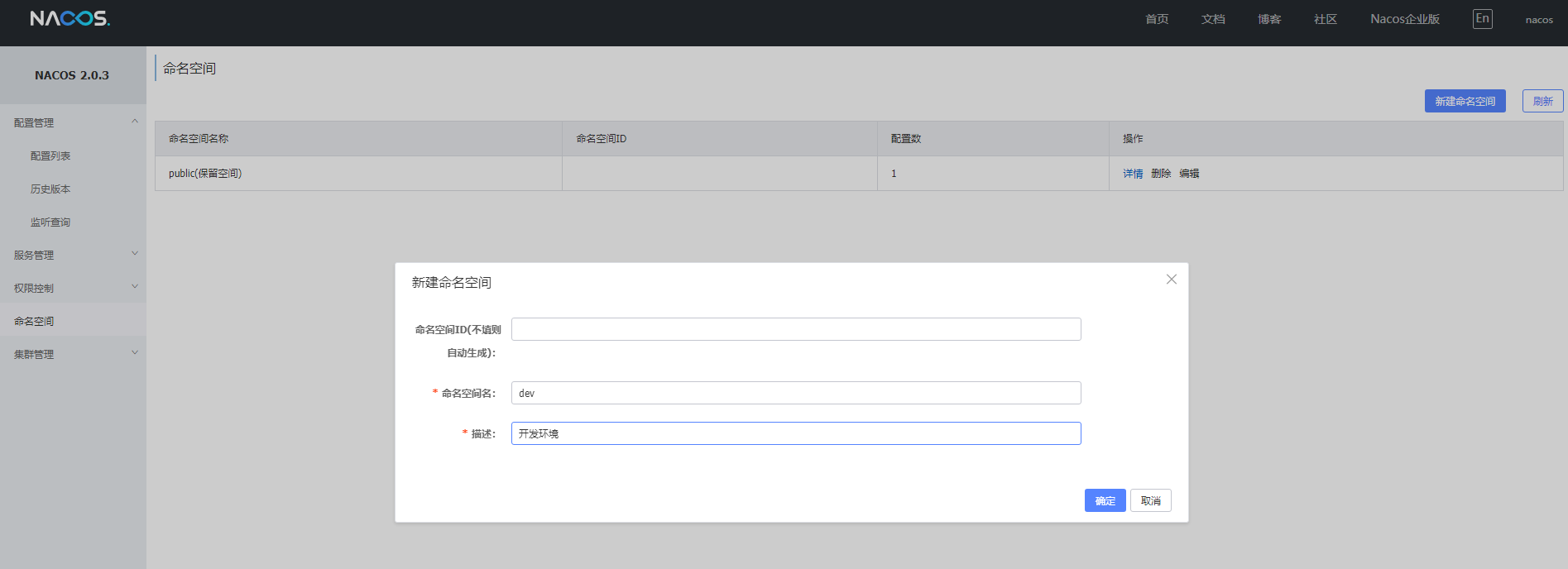The image size is (1568, 569).
Task: Click the 刷新 button
Action: click(x=1542, y=101)
